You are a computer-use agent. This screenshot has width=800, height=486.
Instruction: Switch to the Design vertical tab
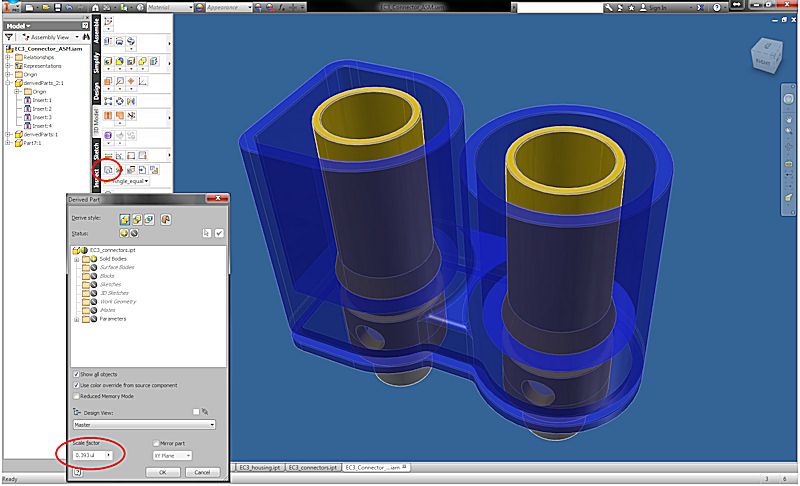tap(96, 91)
